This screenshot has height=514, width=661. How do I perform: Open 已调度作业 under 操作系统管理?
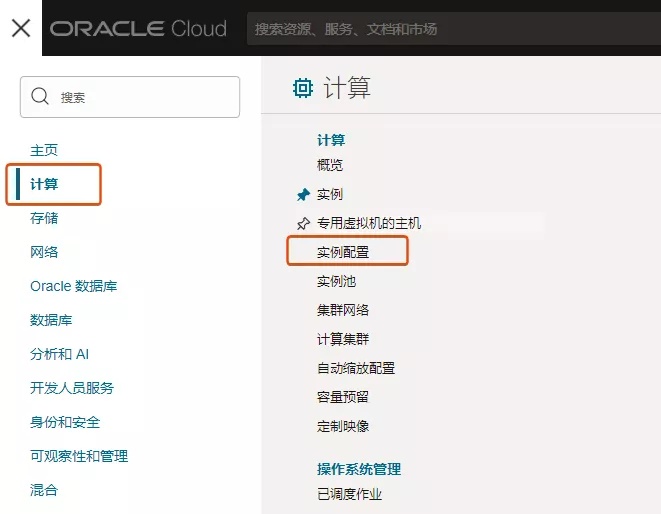click(349, 494)
